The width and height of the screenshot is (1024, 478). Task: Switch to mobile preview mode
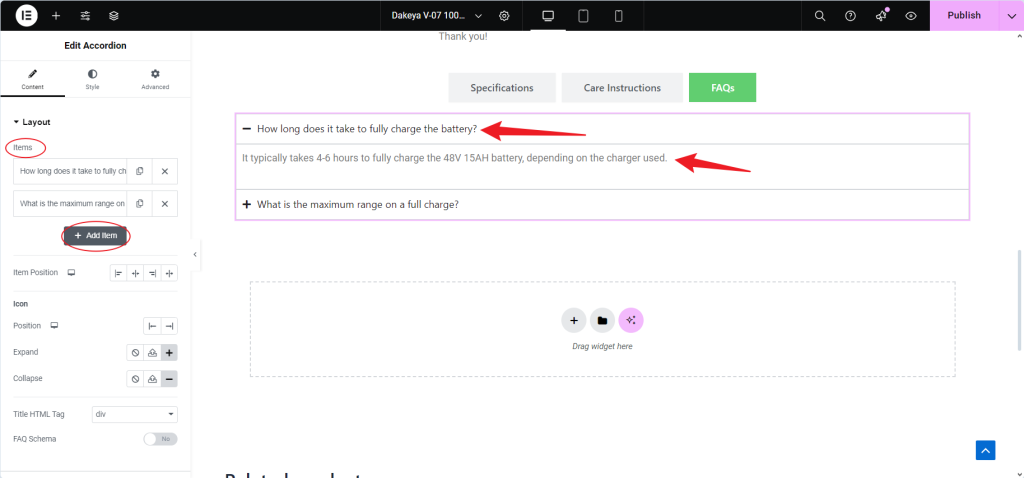[618, 16]
